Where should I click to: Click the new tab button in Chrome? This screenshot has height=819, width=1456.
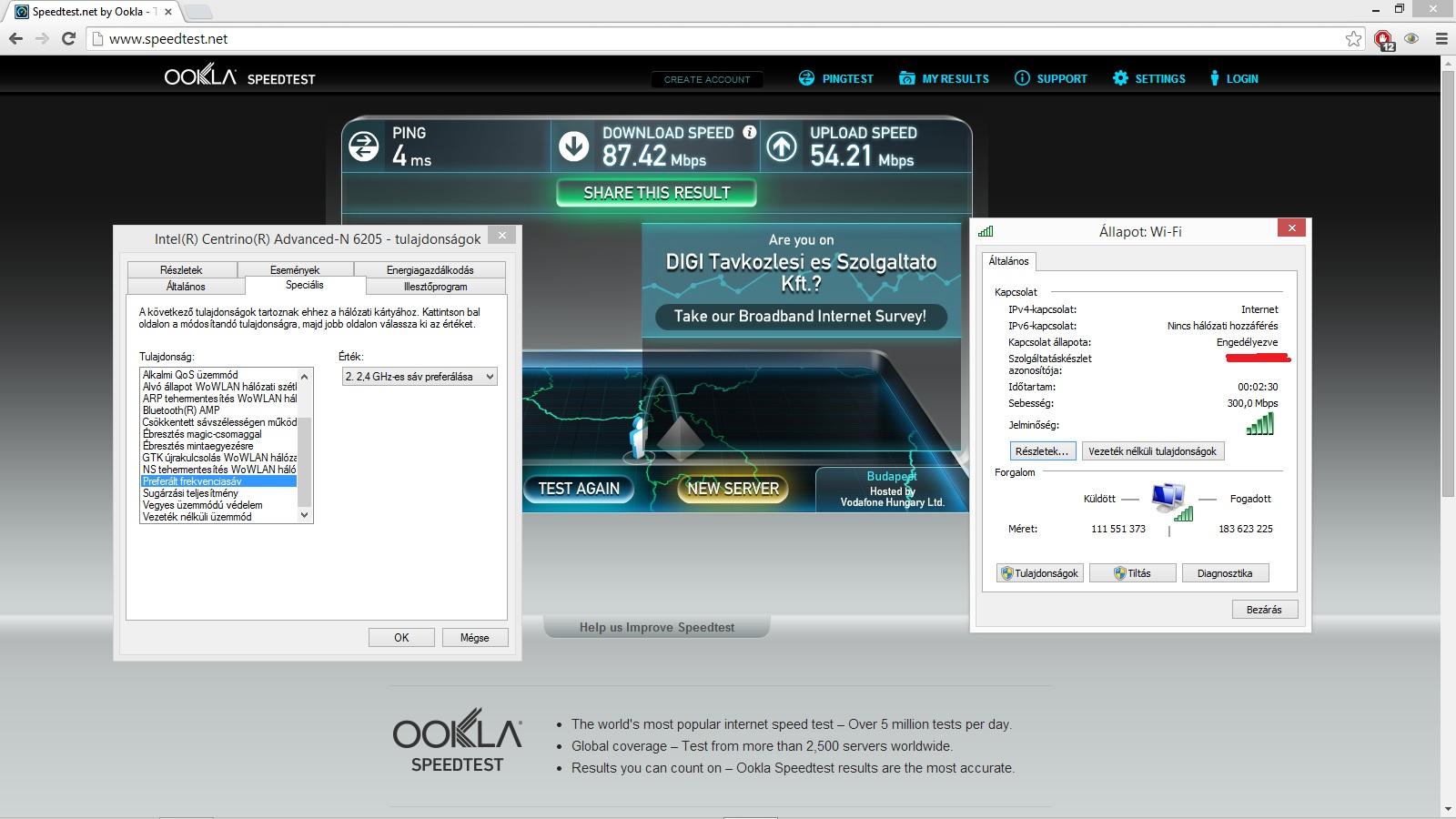pyautogui.click(x=198, y=12)
